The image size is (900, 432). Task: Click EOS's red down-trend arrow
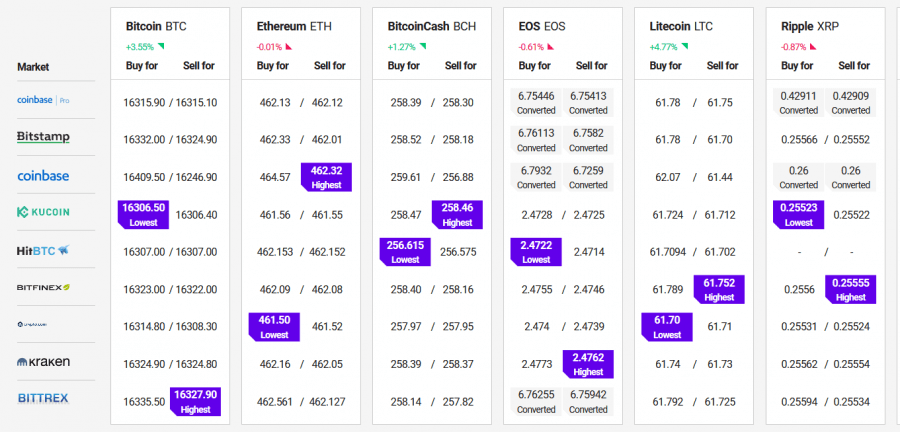pos(550,46)
